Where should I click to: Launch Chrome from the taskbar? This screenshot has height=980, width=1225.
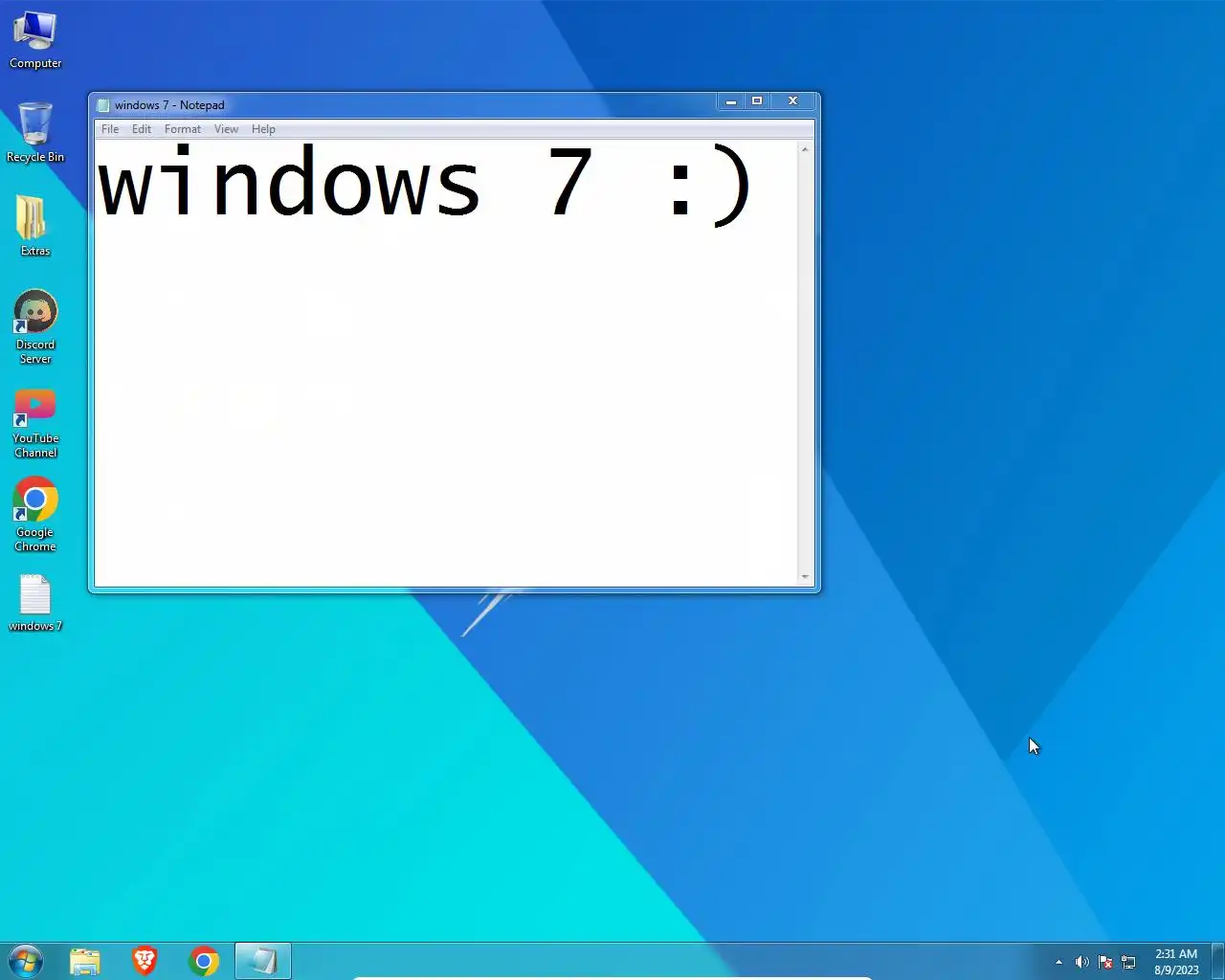(x=204, y=961)
